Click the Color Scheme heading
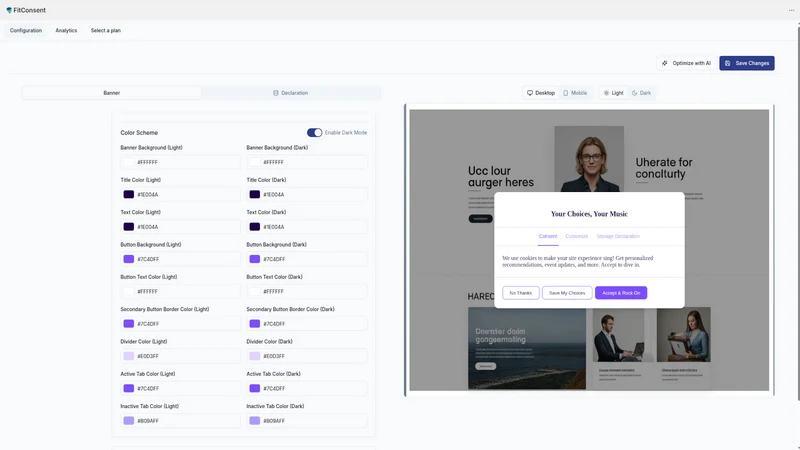 click(139, 133)
